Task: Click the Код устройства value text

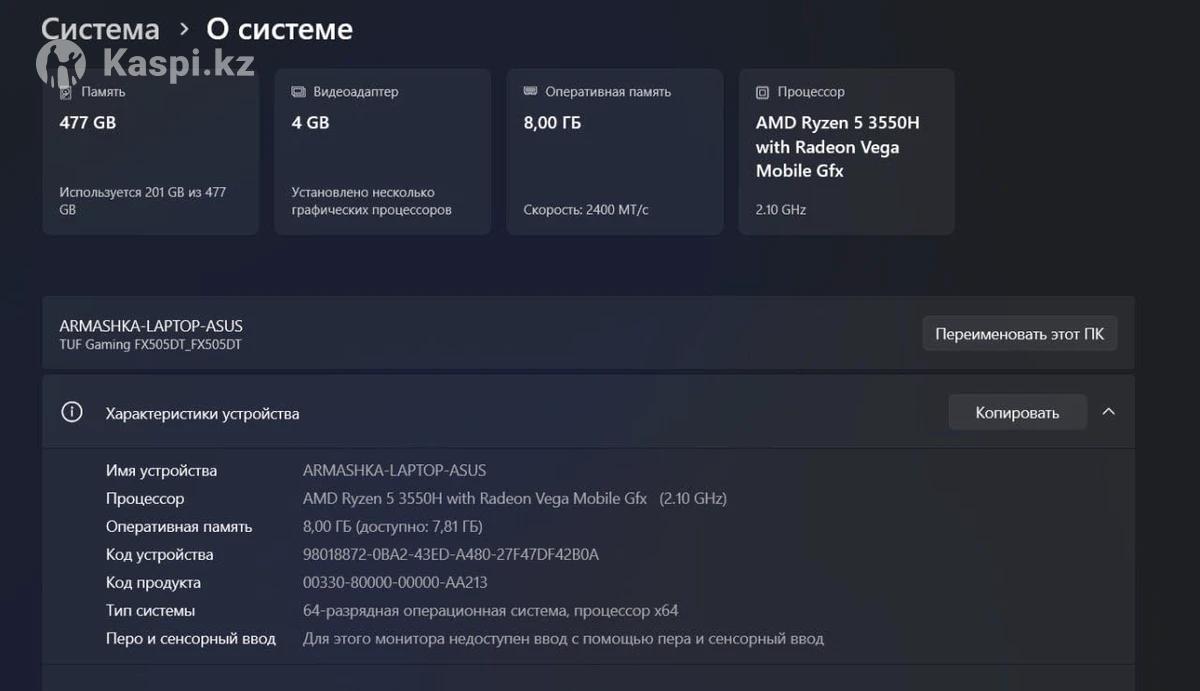Action: point(450,555)
